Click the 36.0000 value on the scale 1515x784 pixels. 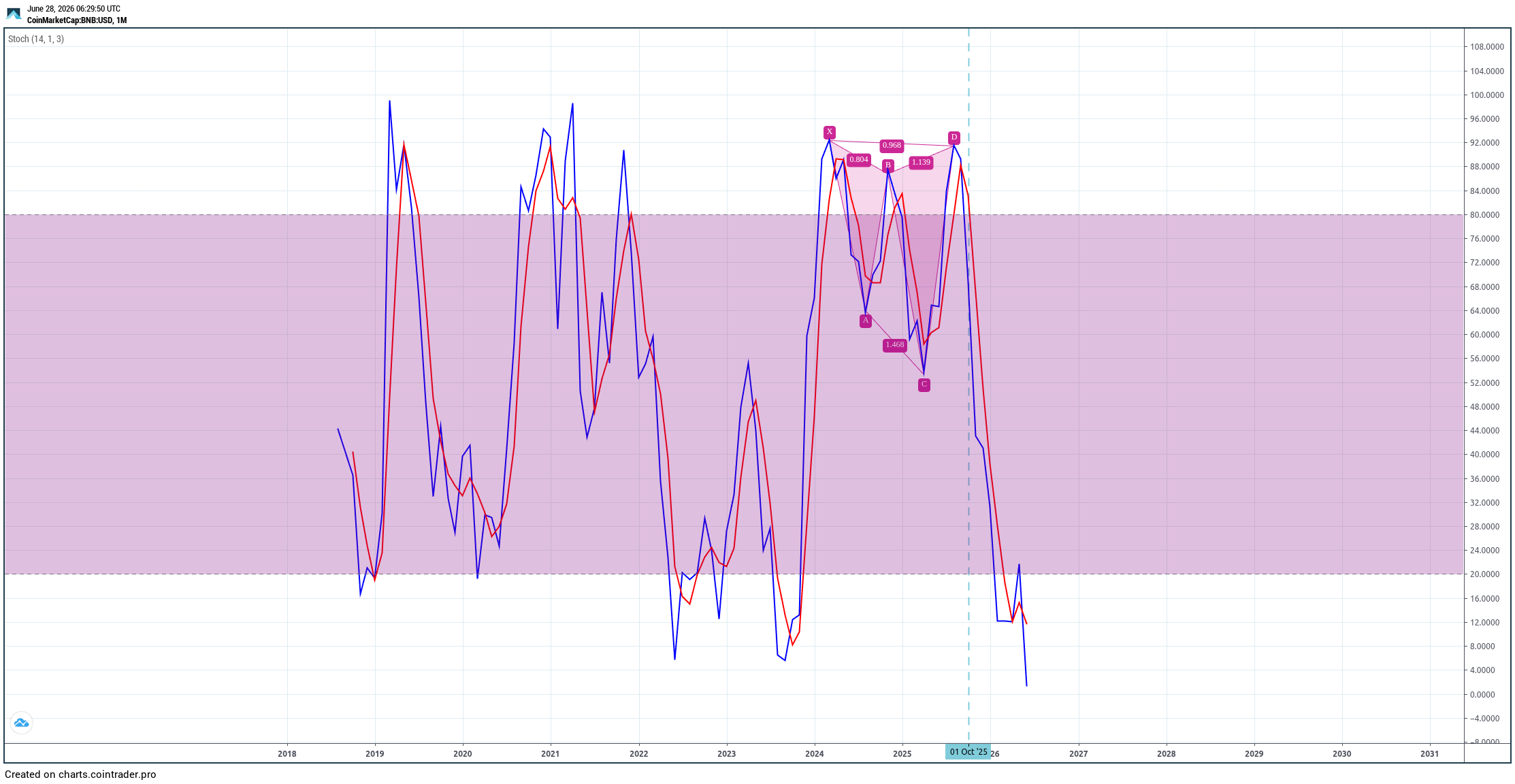point(1484,479)
